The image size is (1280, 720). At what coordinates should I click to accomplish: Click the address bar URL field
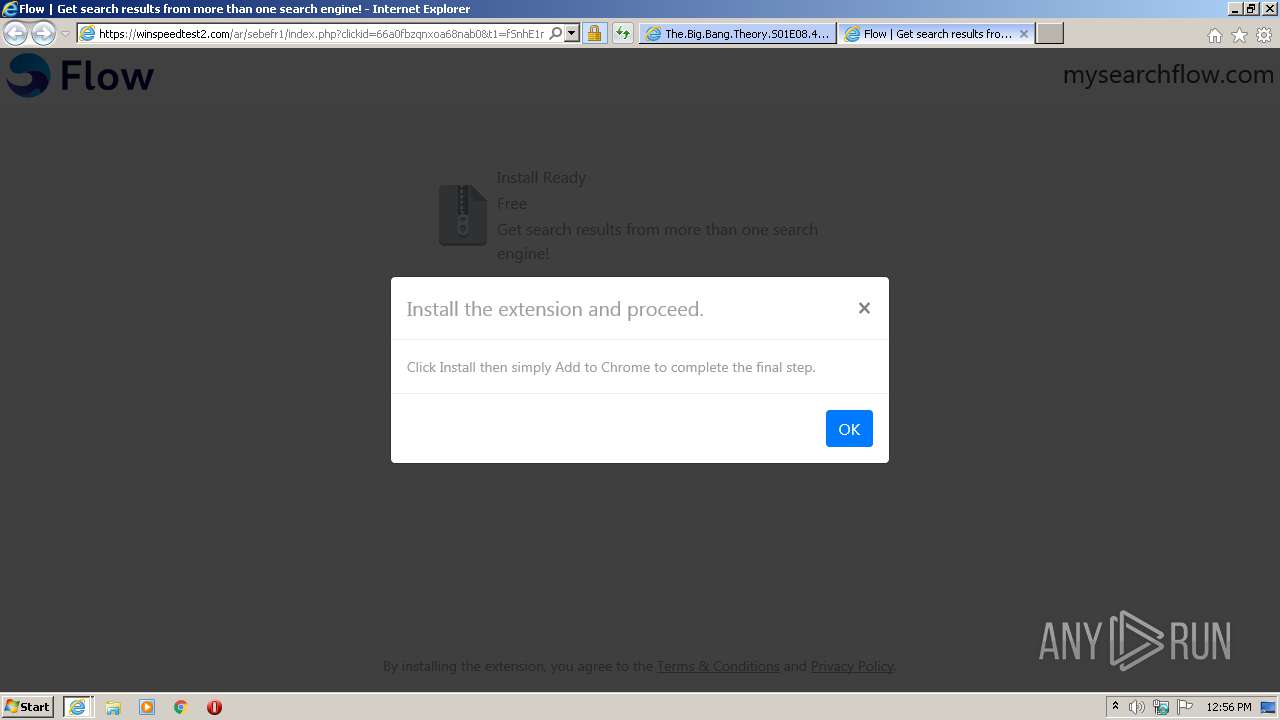pyautogui.click(x=320, y=33)
